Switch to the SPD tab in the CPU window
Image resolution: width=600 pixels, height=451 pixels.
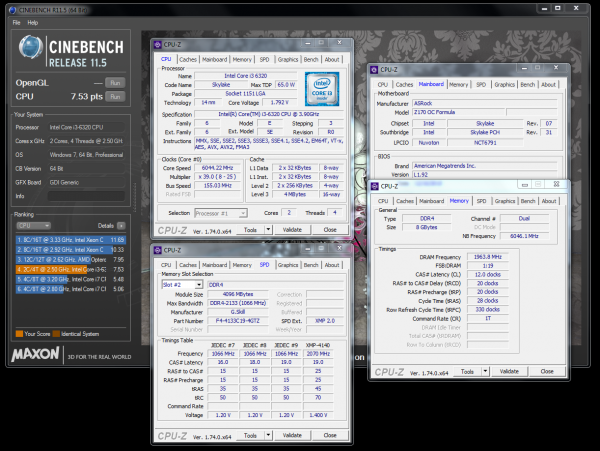tap(264, 60)
